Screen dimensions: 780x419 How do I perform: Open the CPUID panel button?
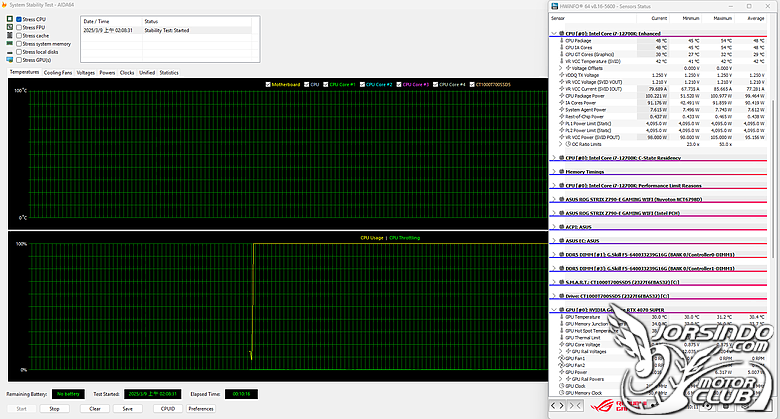coord(168,409)
